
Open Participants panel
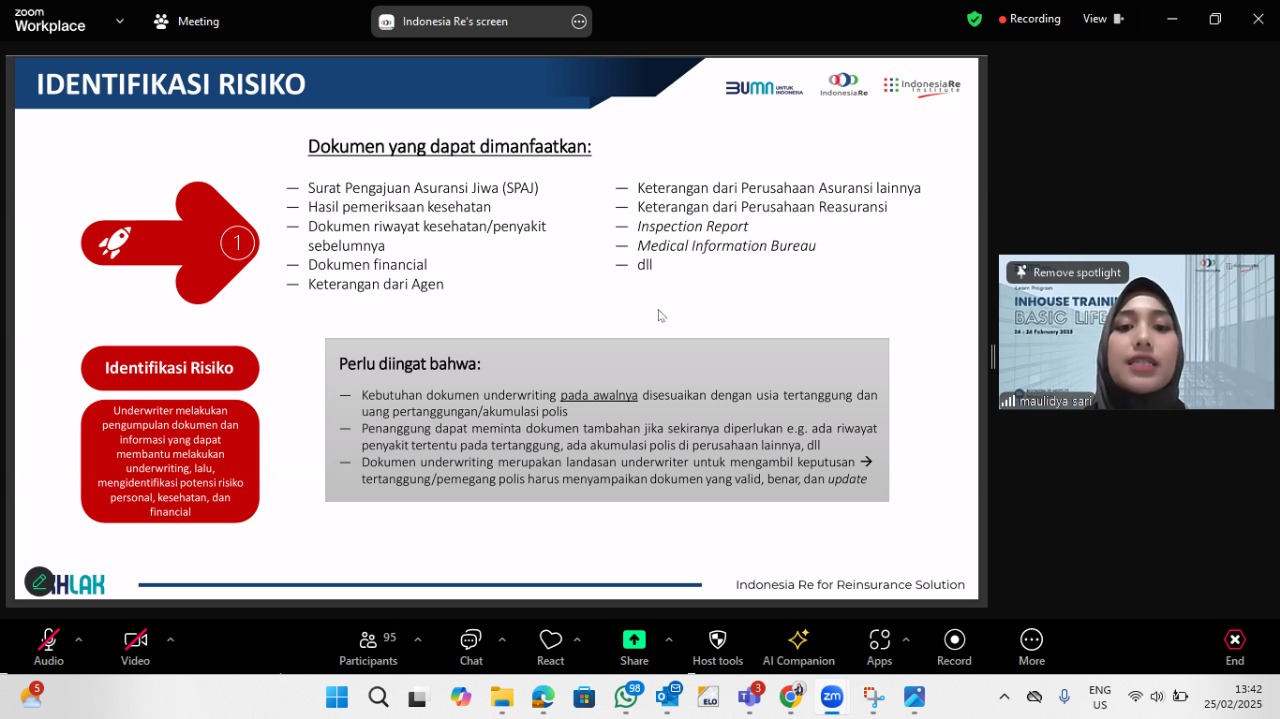point(368,647)
